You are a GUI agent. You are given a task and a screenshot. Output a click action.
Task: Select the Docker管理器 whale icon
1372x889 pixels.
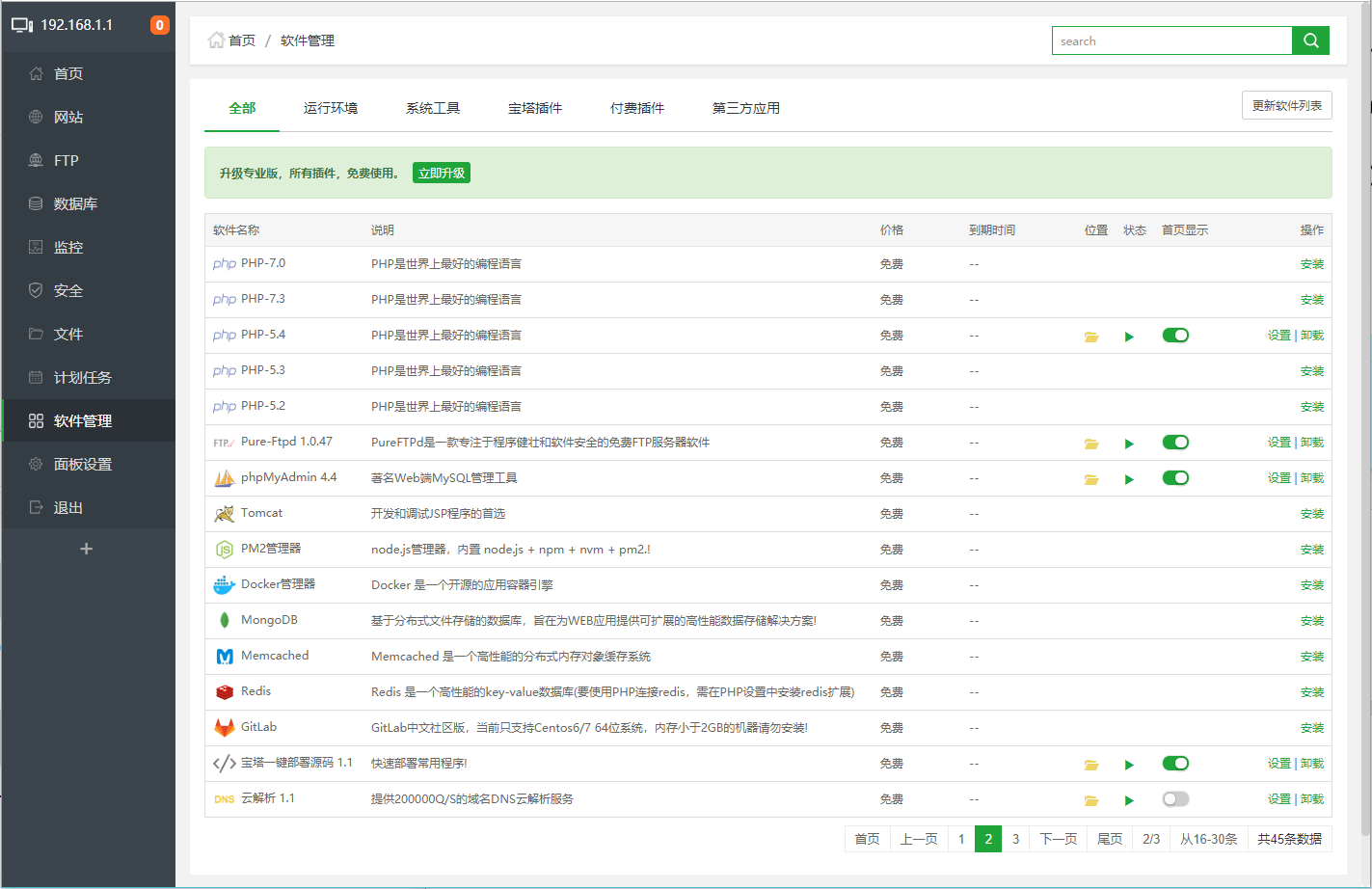coord(224,584)
